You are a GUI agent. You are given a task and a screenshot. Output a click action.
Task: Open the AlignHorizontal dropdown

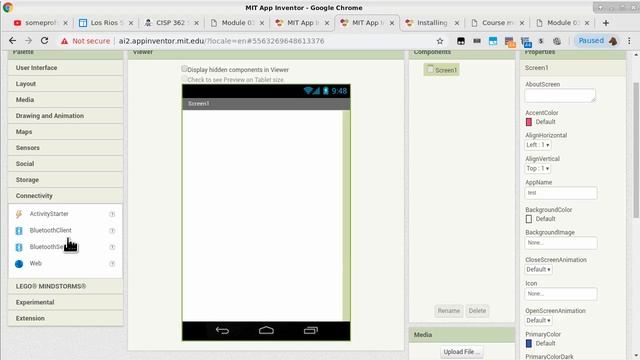[538, 145]
